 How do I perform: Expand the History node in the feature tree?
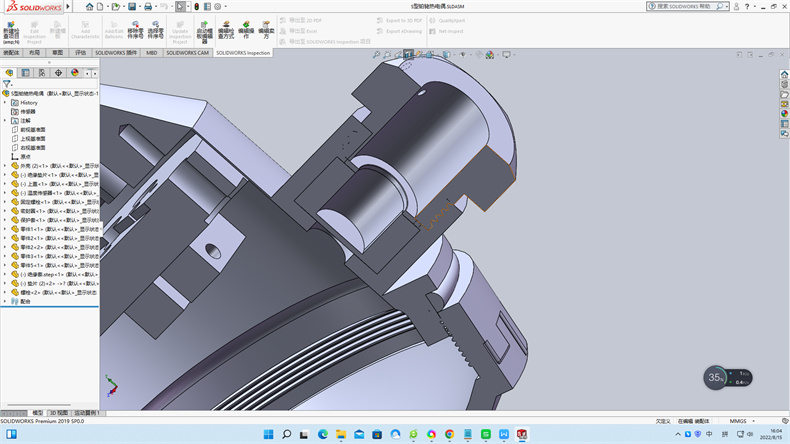(x=4, y=102)
